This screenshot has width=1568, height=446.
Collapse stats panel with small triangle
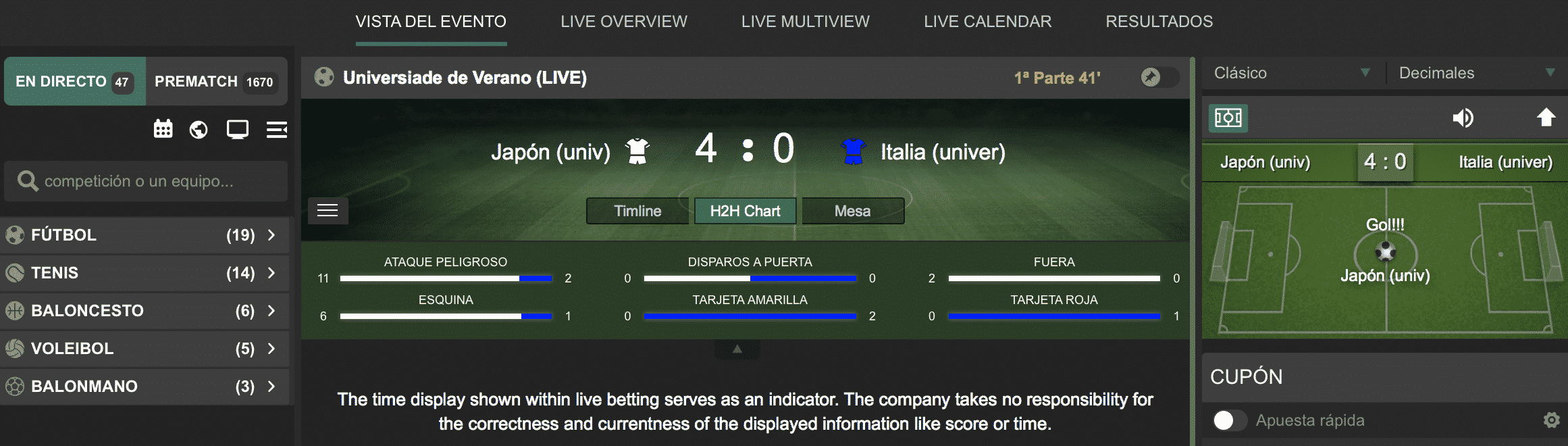pos(737,349)
